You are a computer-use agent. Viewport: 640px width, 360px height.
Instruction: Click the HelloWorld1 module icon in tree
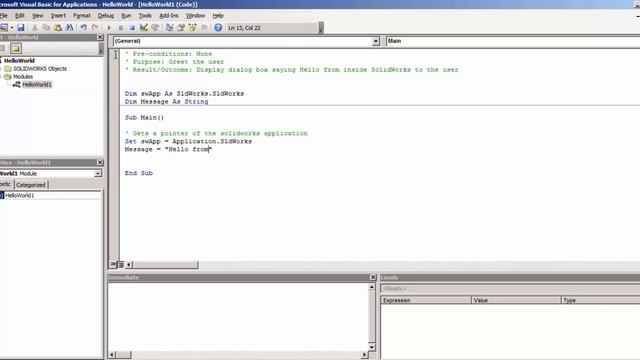tap(17, 84)
